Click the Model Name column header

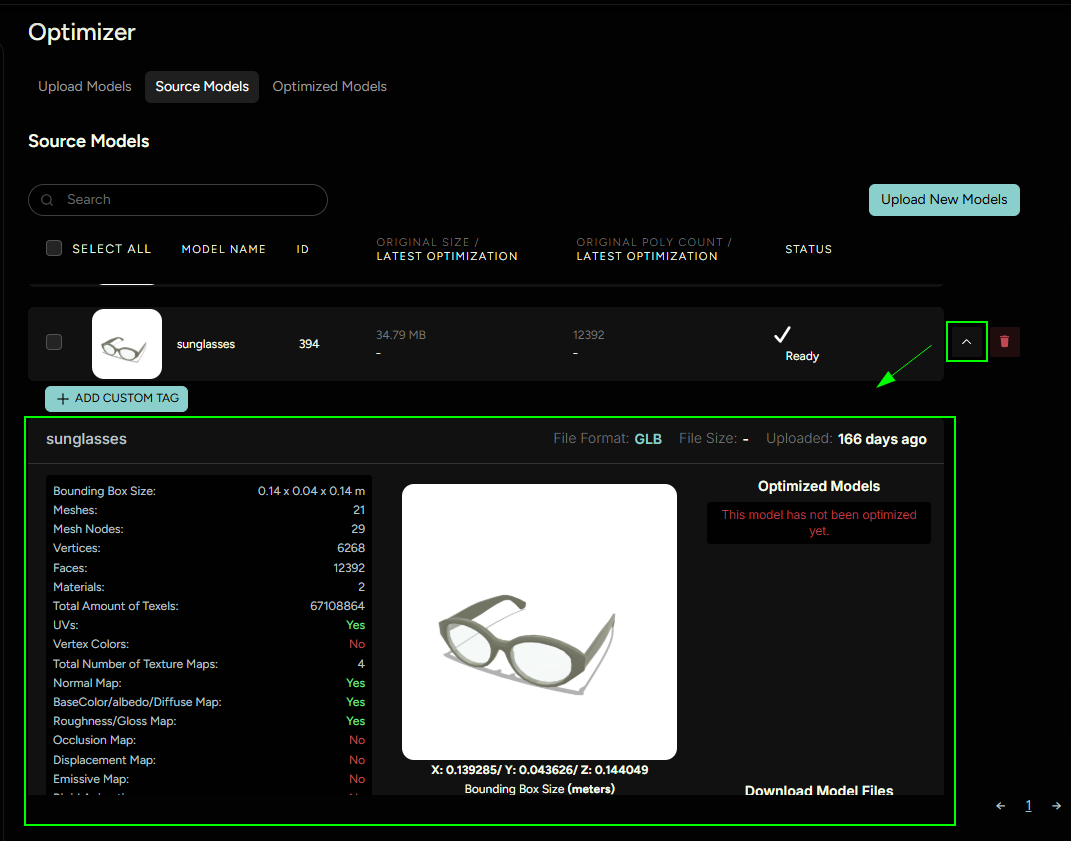coord(223,249)
